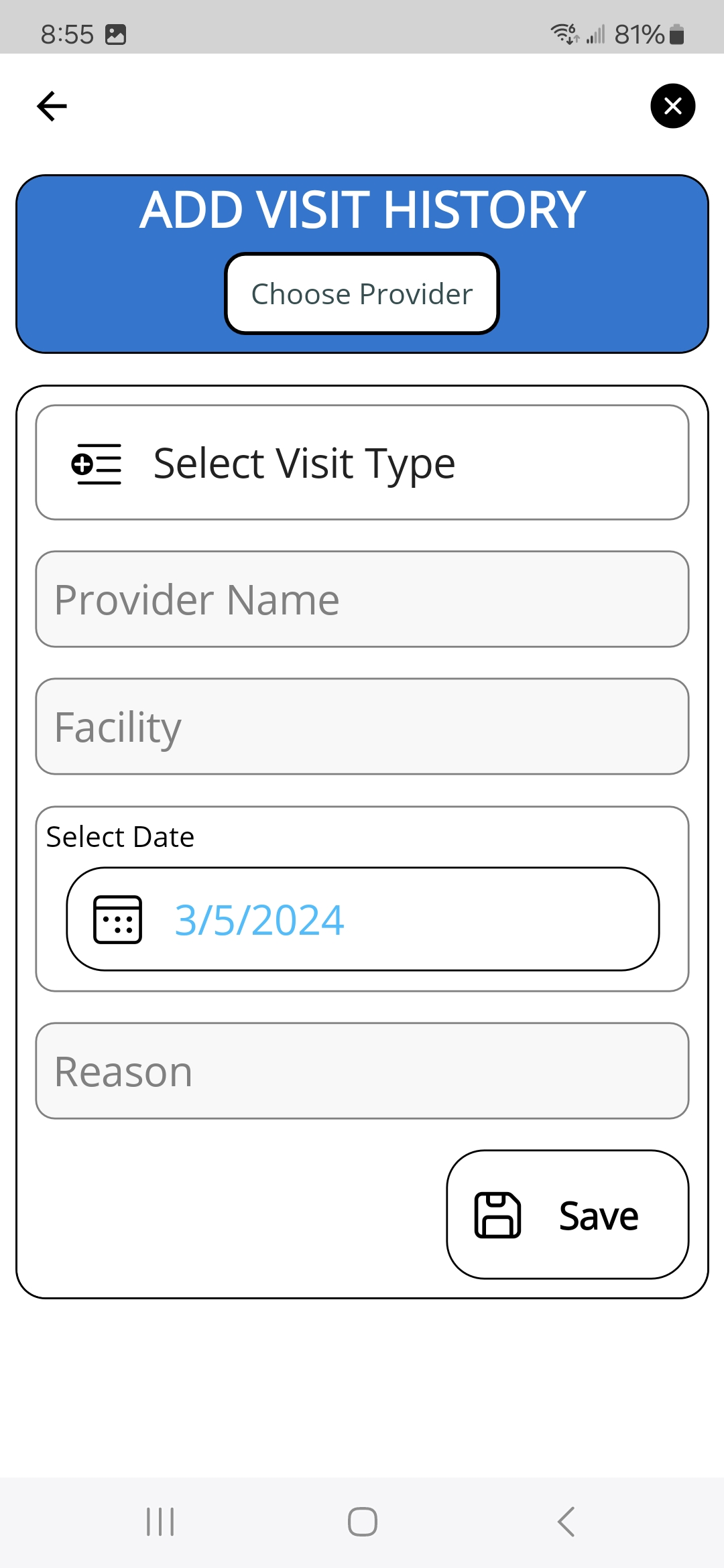Tap the back arrow icon
The image size is (724, 1568).
tap(52, 106)
